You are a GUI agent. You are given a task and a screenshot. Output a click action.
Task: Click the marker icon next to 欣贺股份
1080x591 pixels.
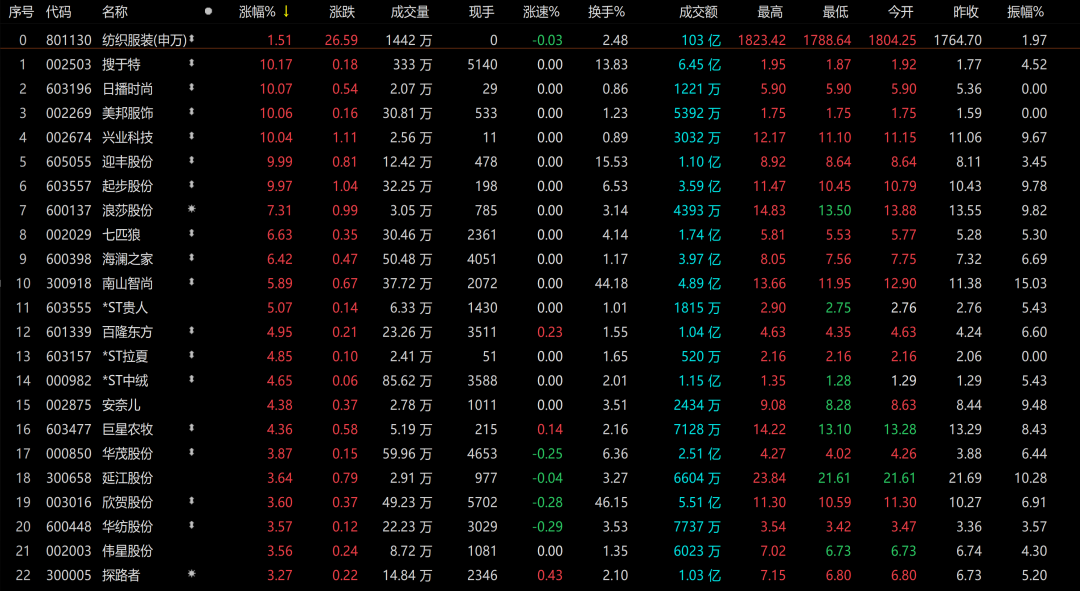coord(191,501)
